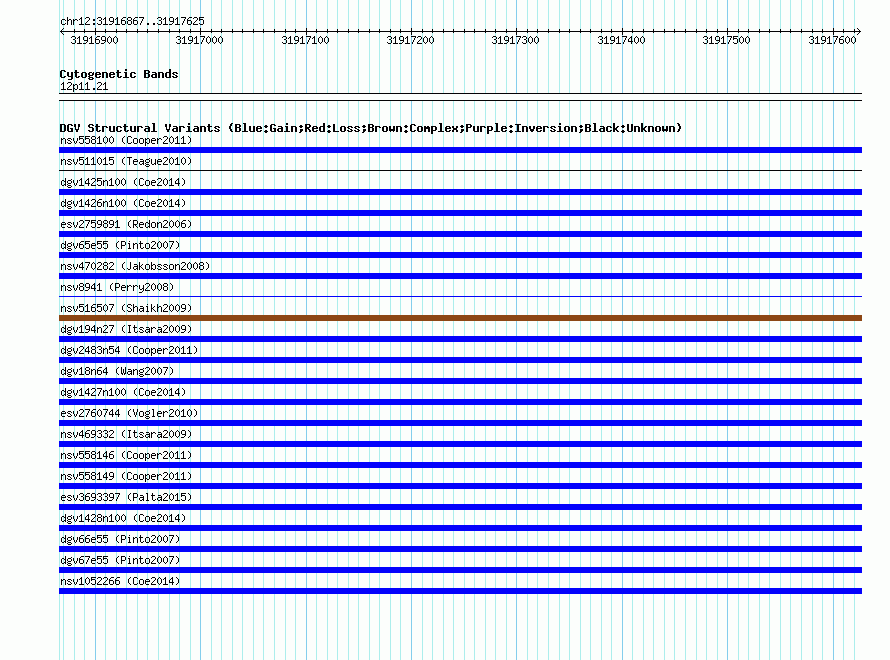Open the nsv516507 (Shaikh2009) variant label

point(126,308)
